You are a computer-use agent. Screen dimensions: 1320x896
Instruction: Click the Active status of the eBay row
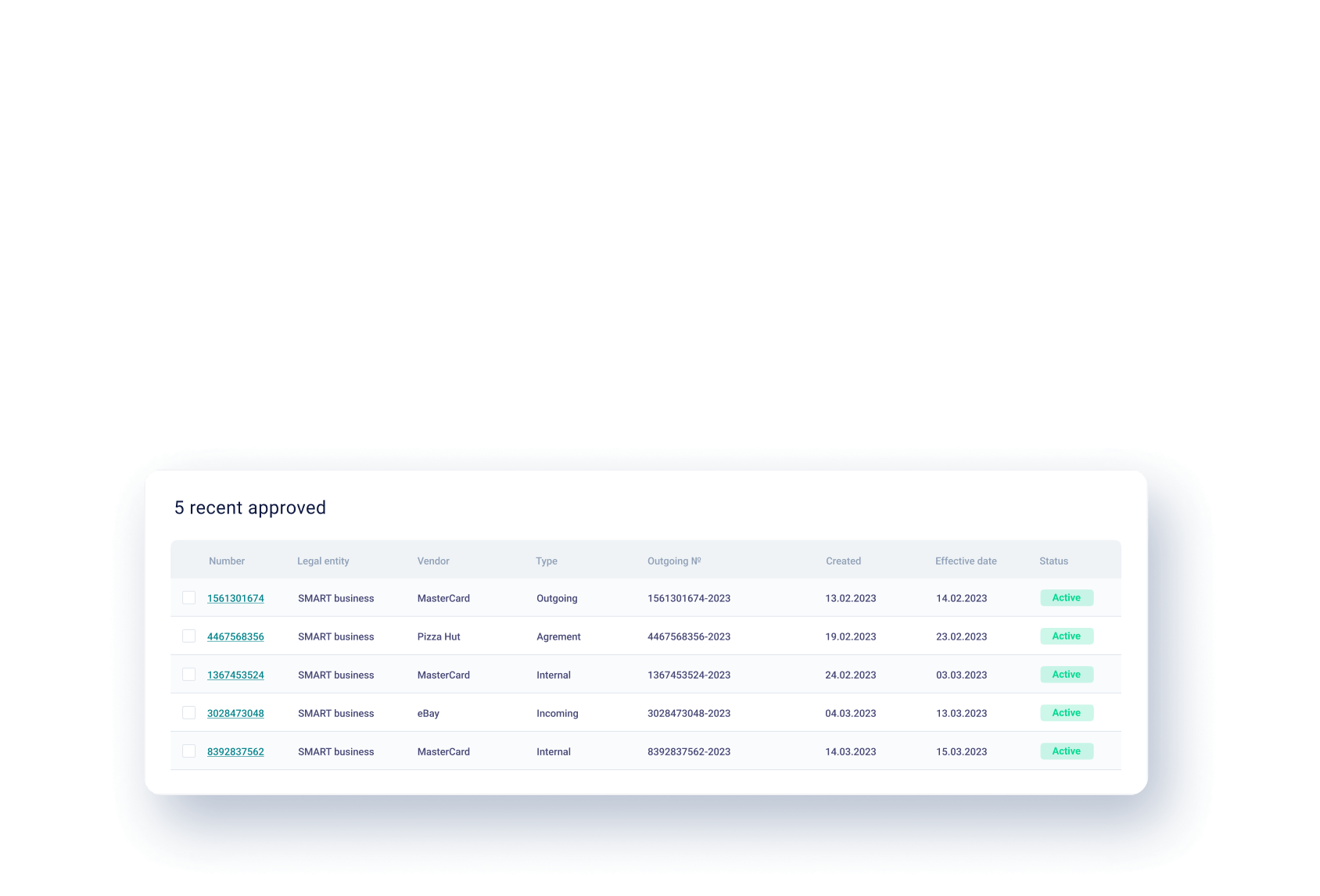[1067, 712]
